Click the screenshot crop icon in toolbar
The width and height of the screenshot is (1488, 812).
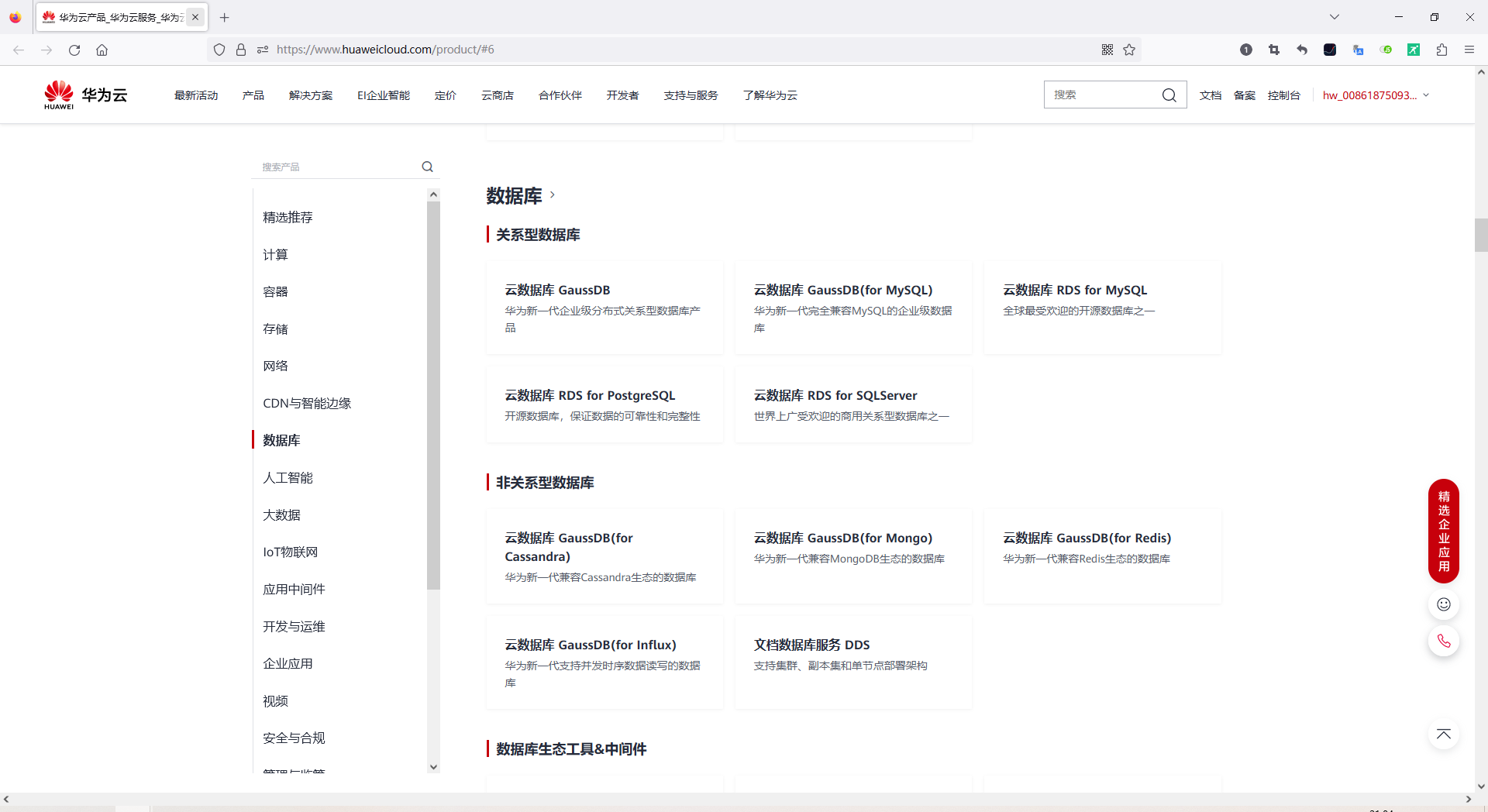(1273, 50)
